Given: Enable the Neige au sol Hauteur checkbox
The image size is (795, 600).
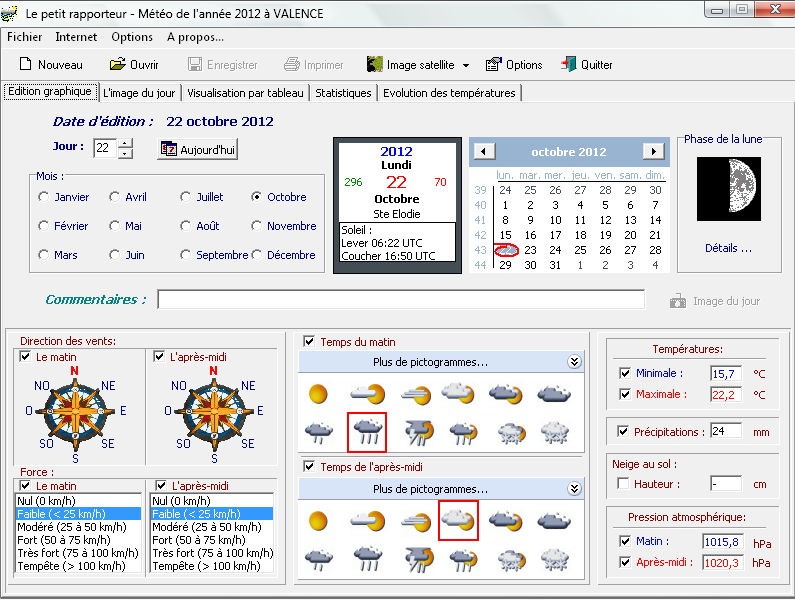Looking at the screenshot, I should [625, 484].
